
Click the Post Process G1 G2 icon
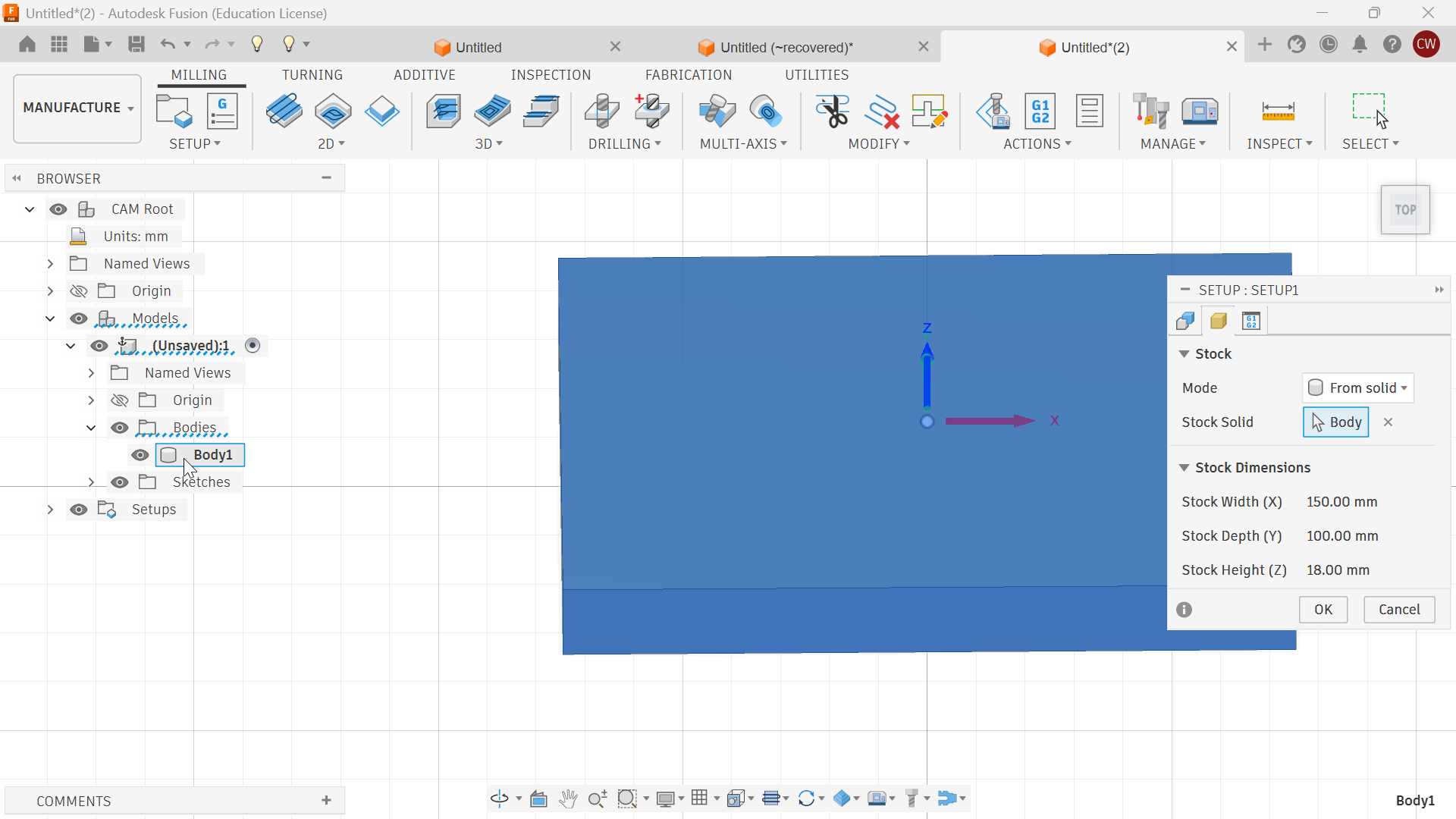(1041, 111)
